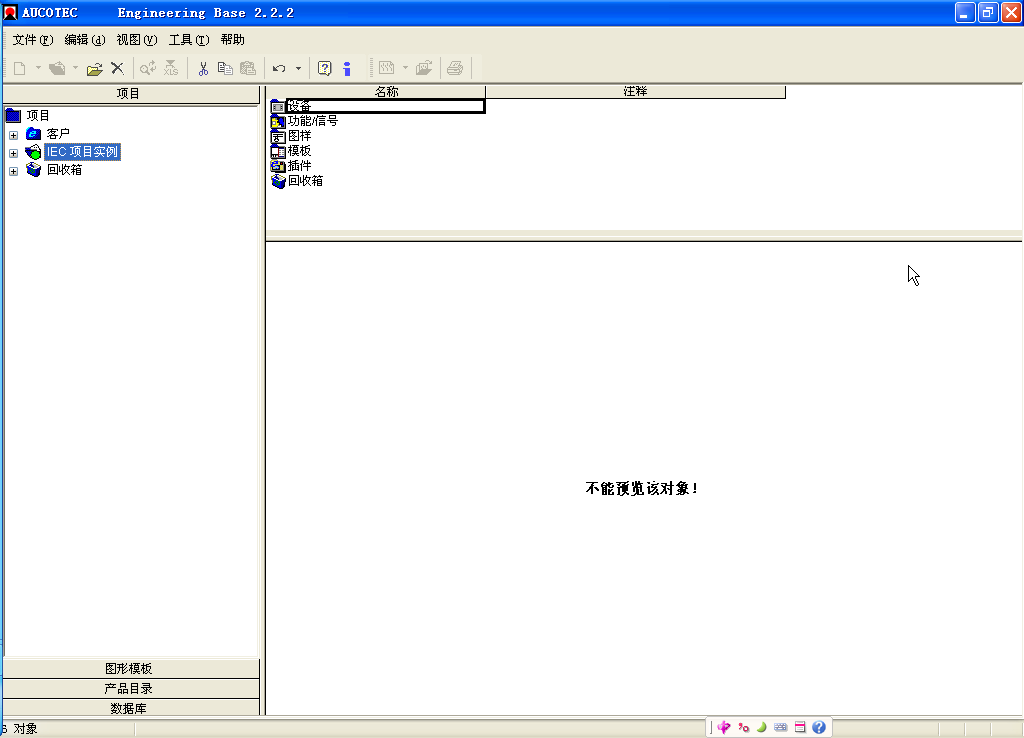The width and height of the screenshot is (1024, 738).
Task: Open the dropdown arrow beside the diagram sheet icon
Action: (405, 68)
